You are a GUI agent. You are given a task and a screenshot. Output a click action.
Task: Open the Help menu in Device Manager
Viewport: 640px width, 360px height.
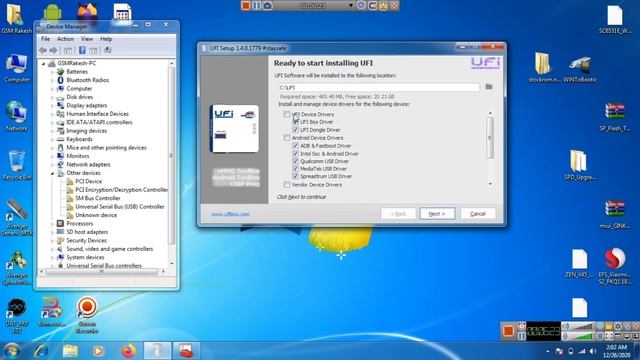(106, 39)
